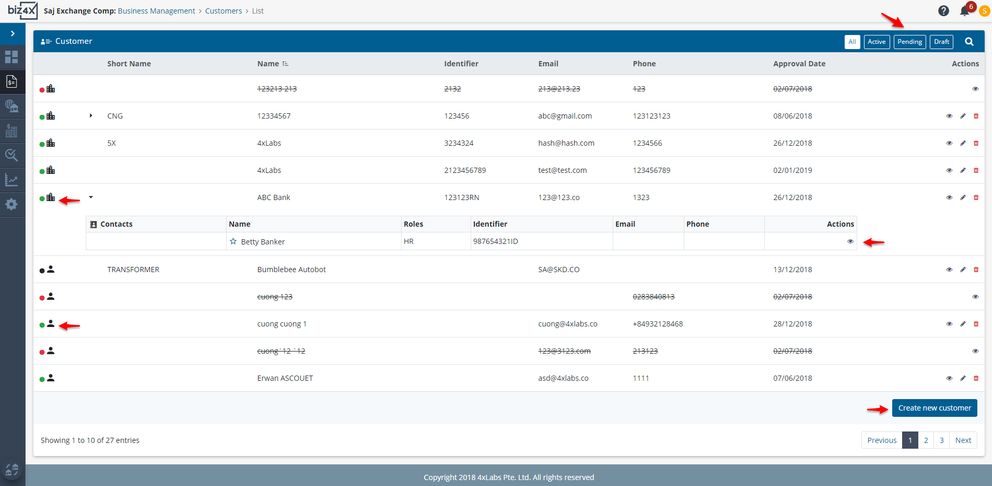Sort the table by Name column
Viewport: 992px width, 486px height.
coord(269,64)
